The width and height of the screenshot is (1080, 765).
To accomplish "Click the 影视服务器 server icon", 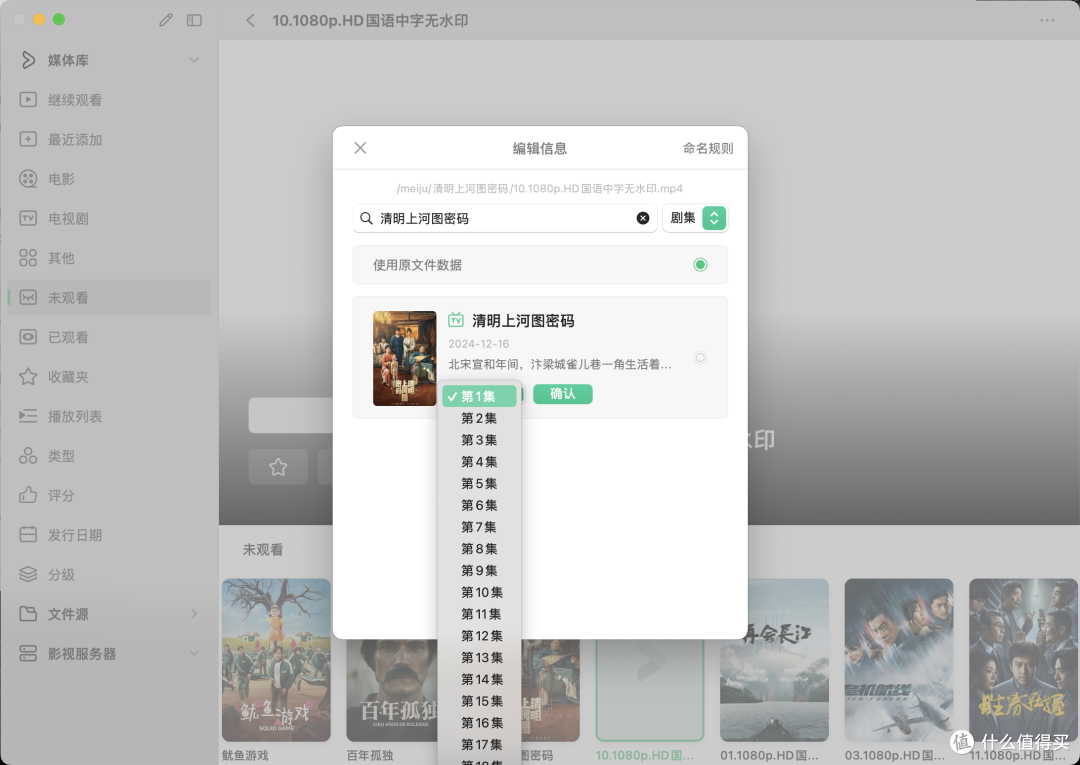I will pyautogui.click(x=28, y=653).
